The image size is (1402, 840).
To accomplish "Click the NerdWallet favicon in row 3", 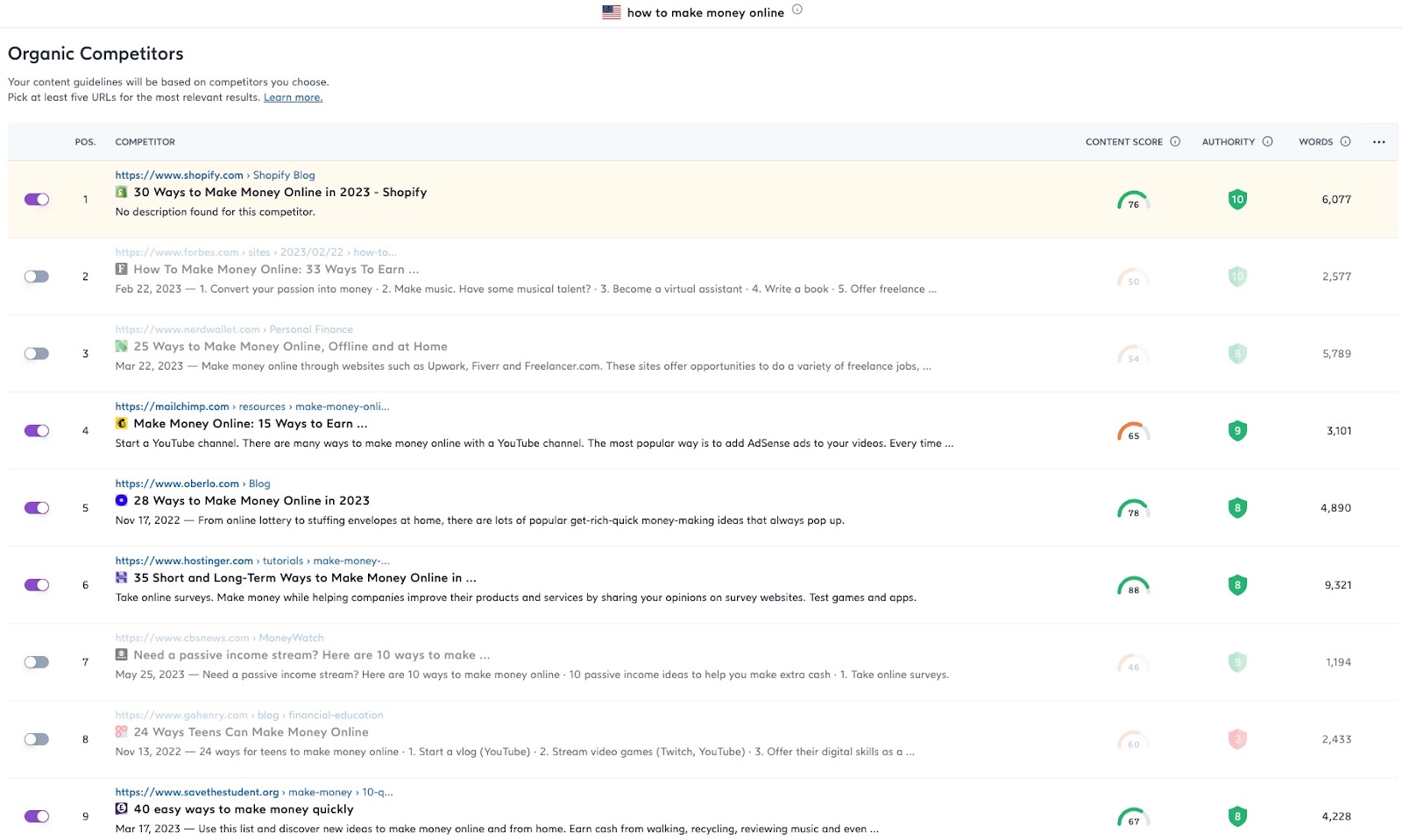I will 122,346.
